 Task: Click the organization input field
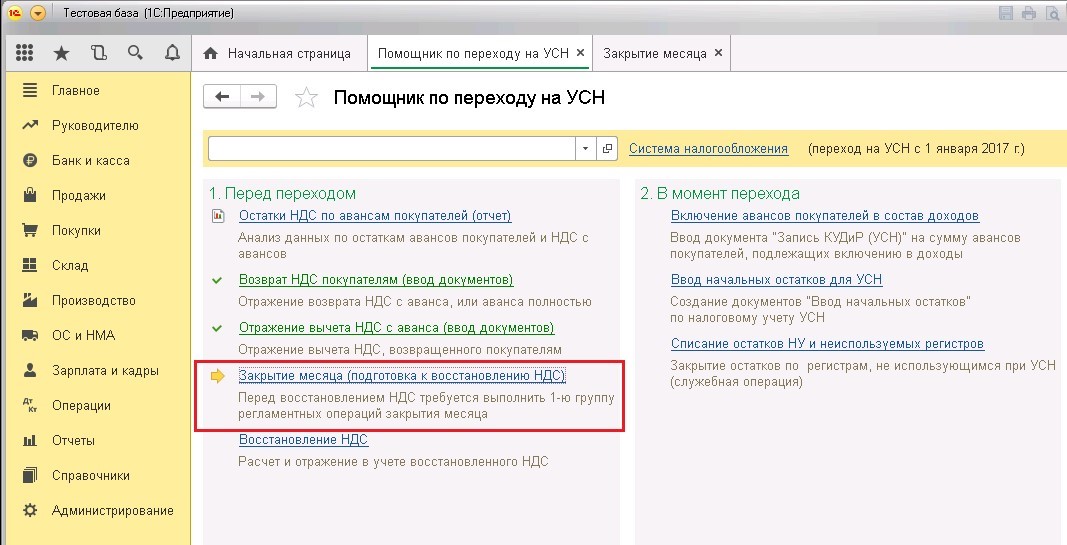tap(392, 148)
